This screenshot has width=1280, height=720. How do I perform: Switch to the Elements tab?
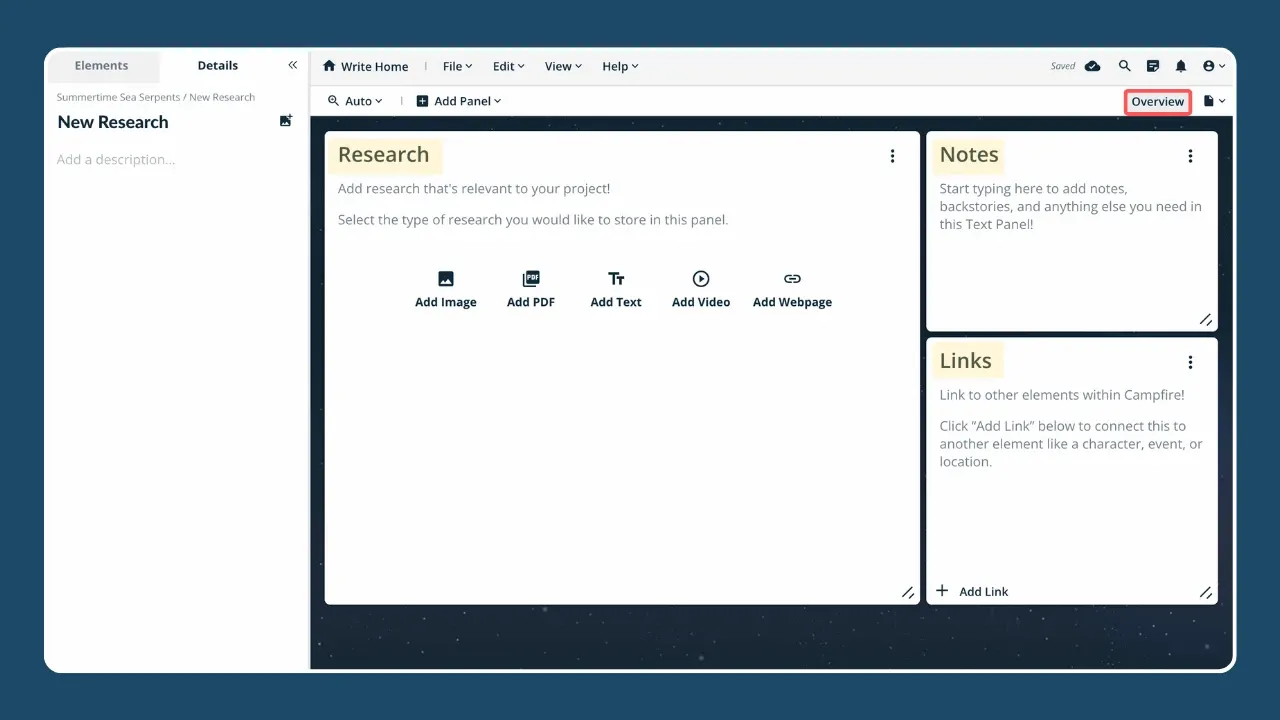point(102,65)
